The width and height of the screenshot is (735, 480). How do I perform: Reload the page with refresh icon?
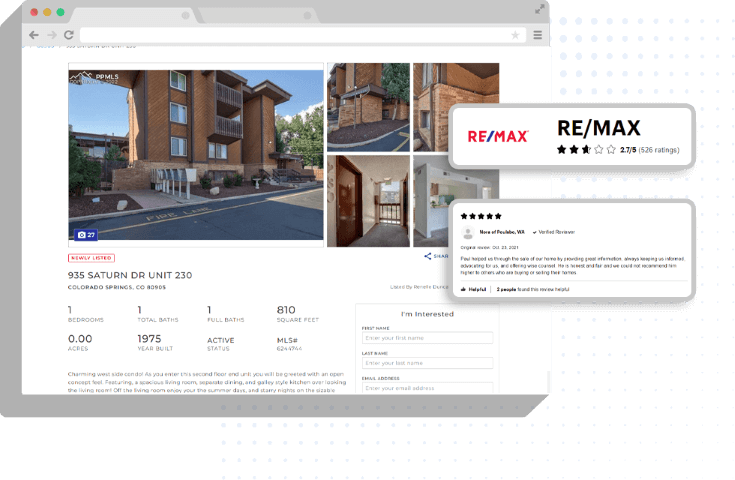[69, 35]
